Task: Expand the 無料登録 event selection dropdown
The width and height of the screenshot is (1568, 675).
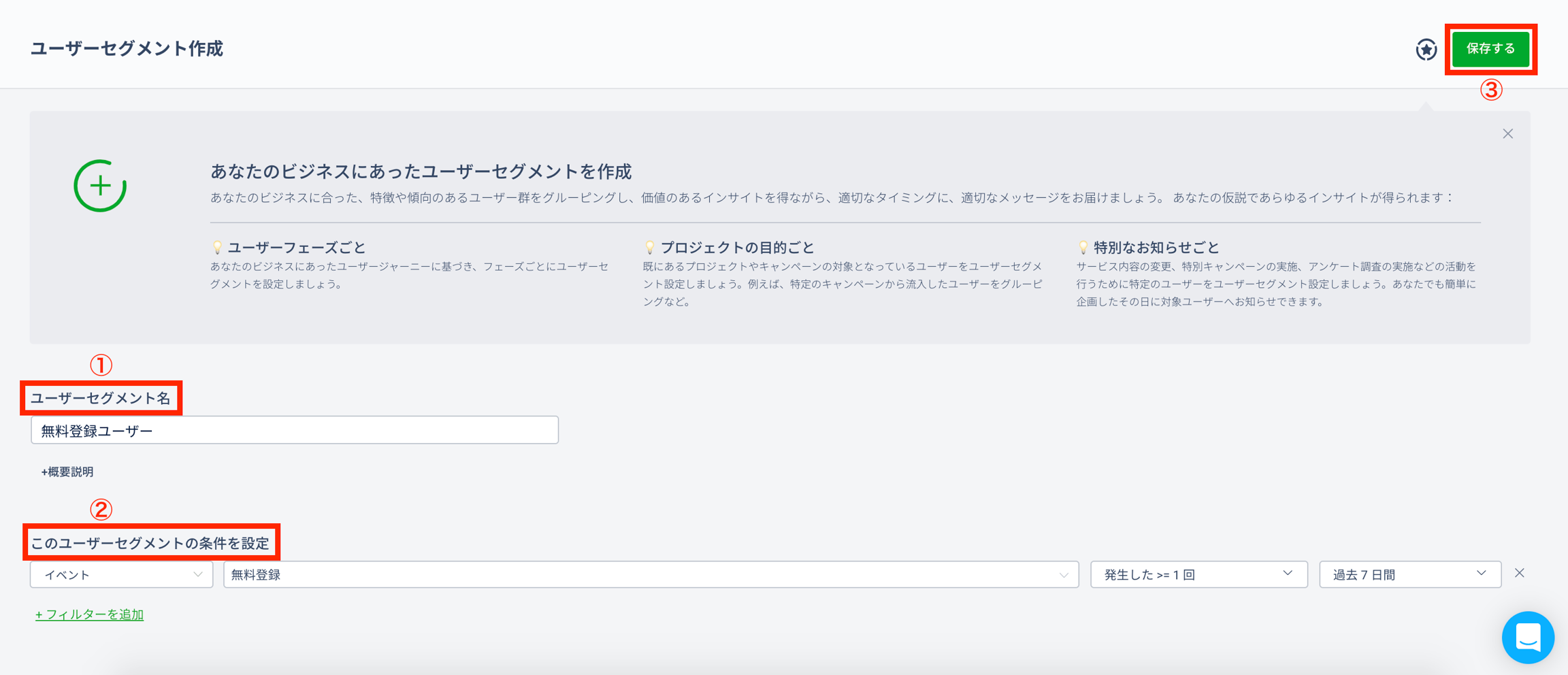Action: [x=651, y=575]
